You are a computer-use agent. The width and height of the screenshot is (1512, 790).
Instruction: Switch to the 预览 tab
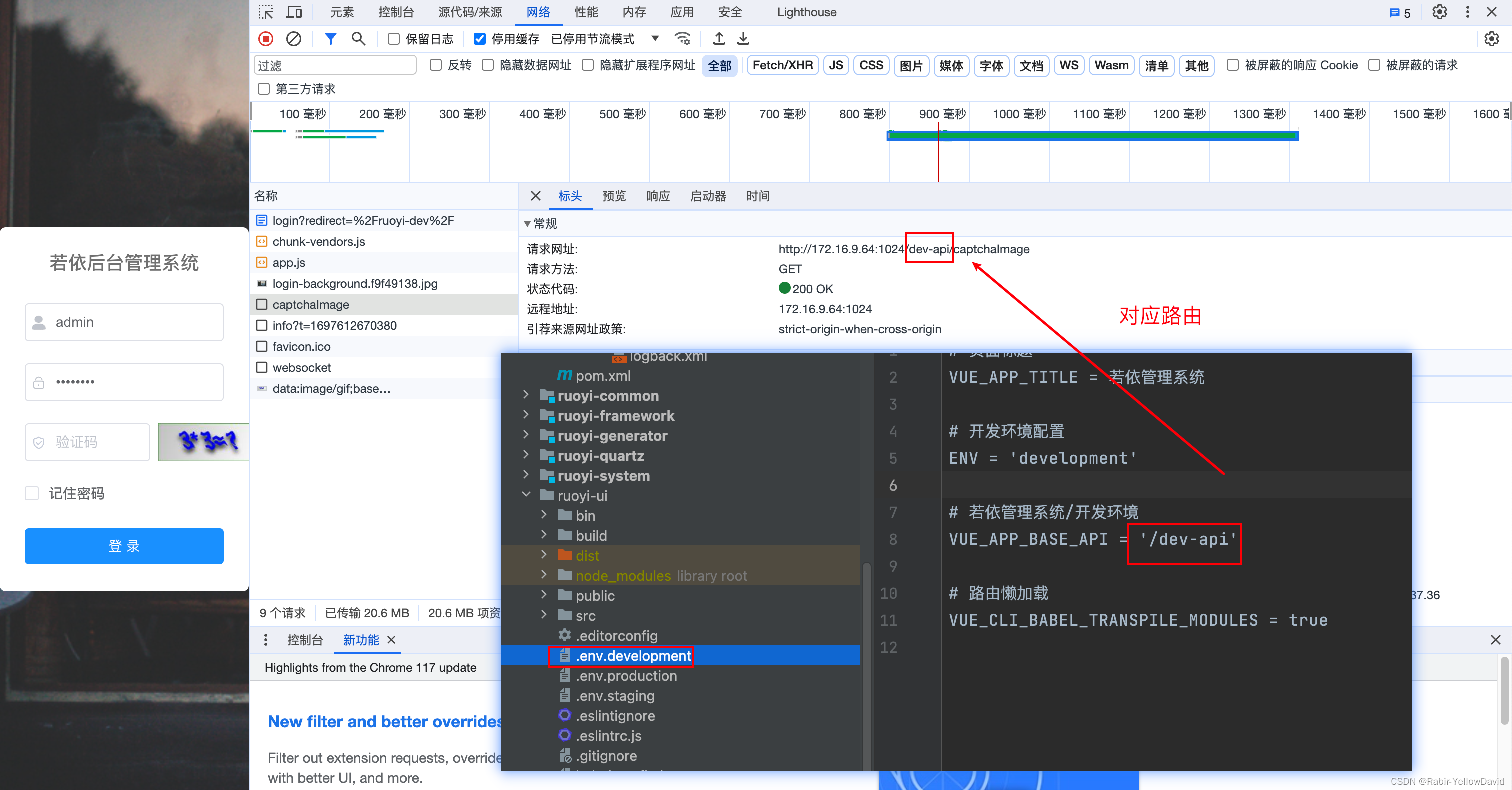614,196
